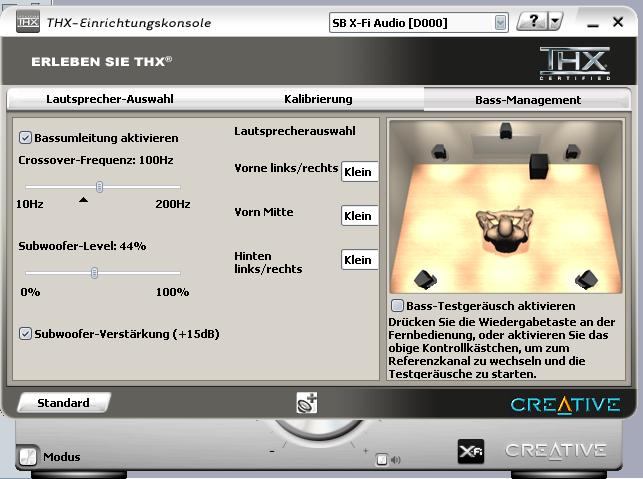Open the help question mark button
Image resolution: width=643 pixels, height=479 pixels.
(x=532, y=21)
